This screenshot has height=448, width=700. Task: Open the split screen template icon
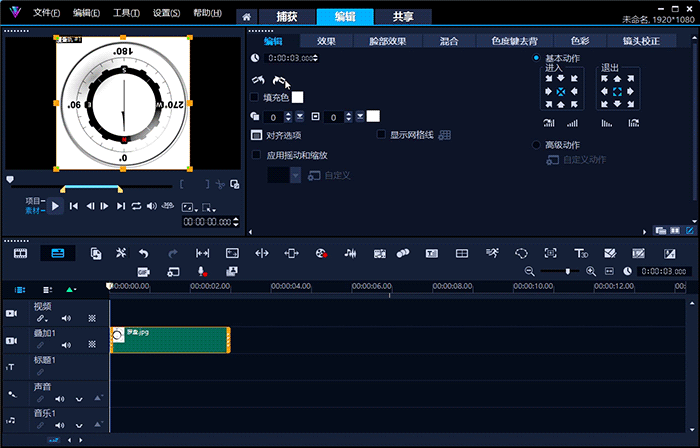coord(462,253)
